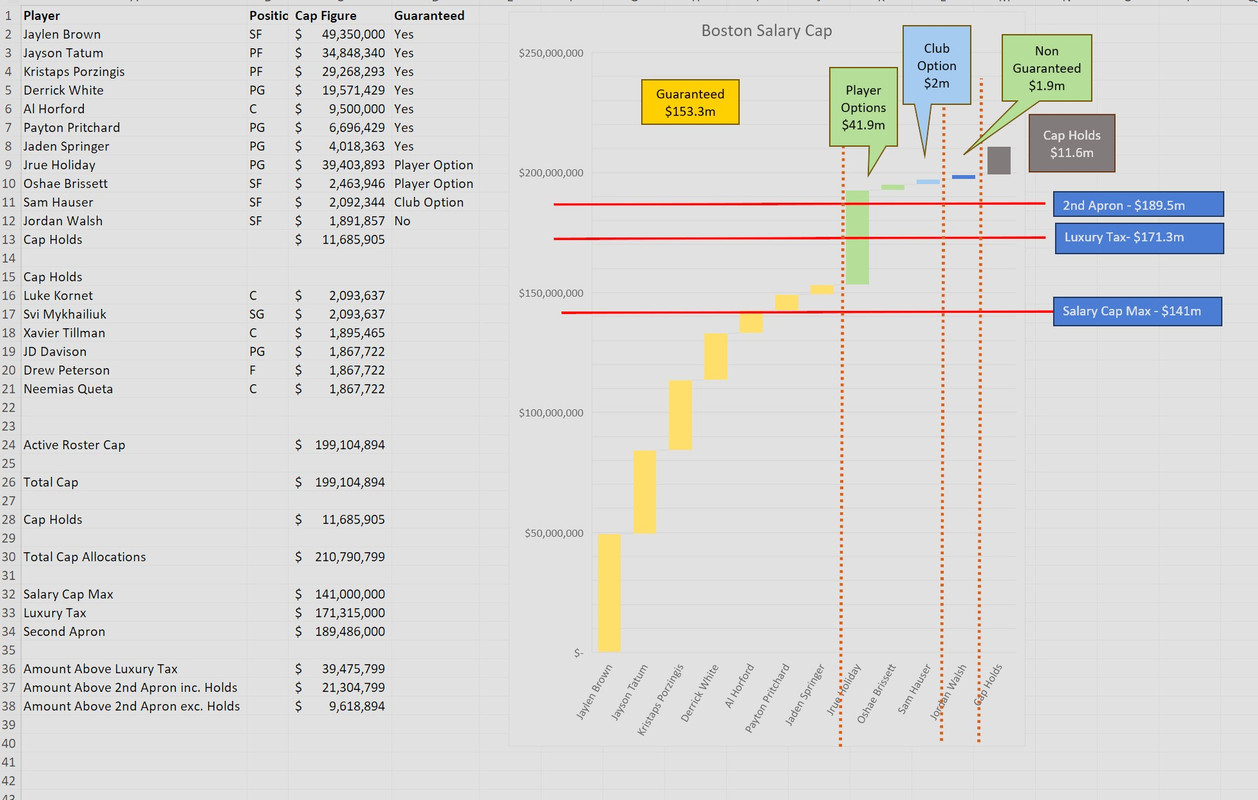Select Amount Above Luxury Tax value 39,475,799

tap(340, 669)
